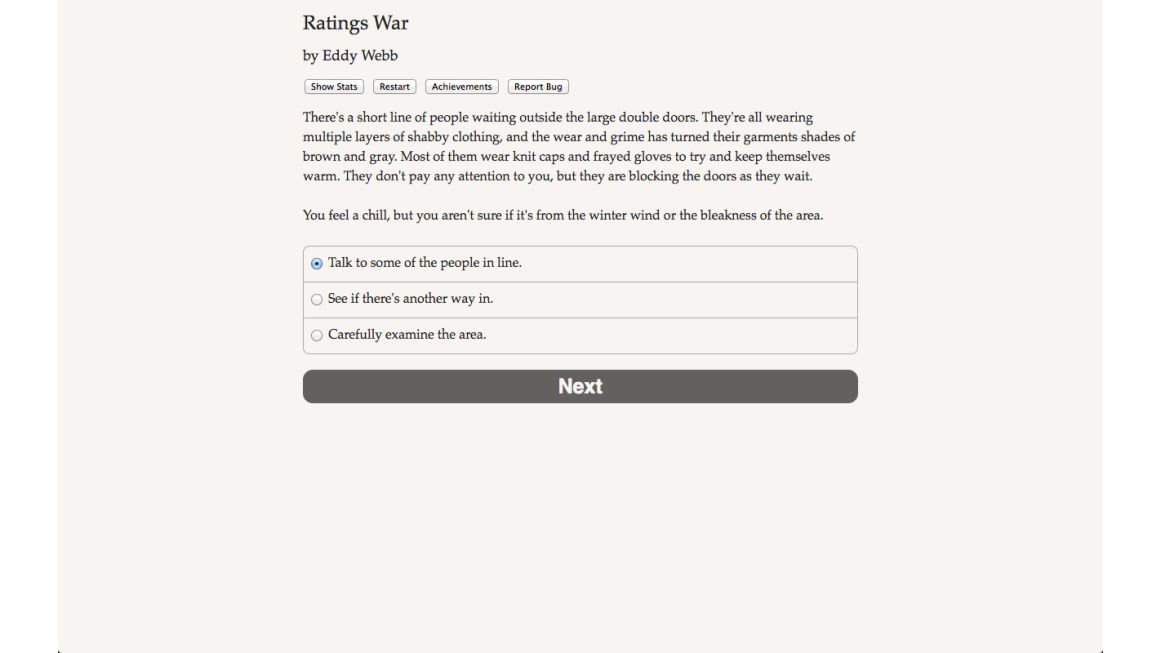Advance the story with the Next button

click(x=580, y=386)
